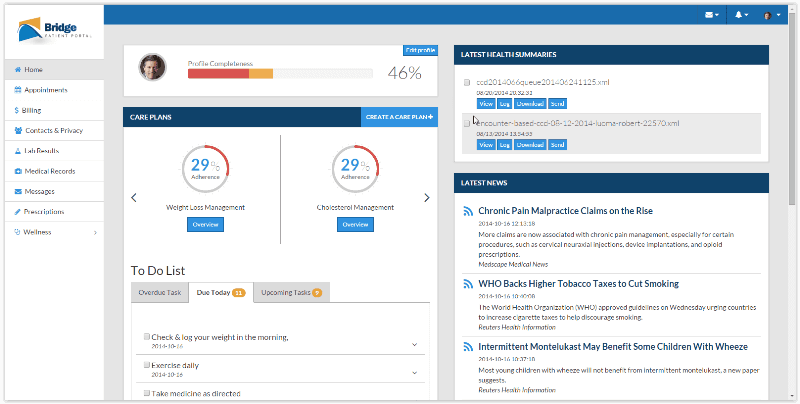Expand the Check & log your weight task
This screenshot has width=800, height=404.
[414, 344]
